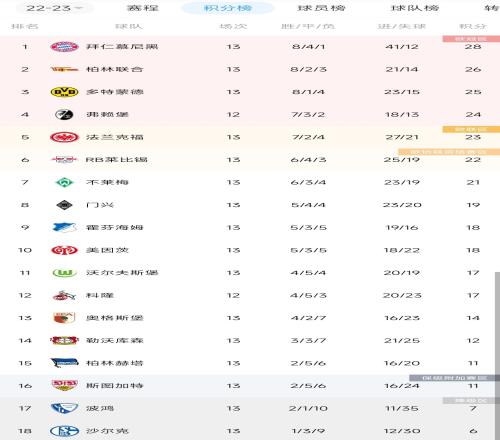Select the 积分榜 tab
The height and width of the screenshot is (440, 500).
(228, 8)
